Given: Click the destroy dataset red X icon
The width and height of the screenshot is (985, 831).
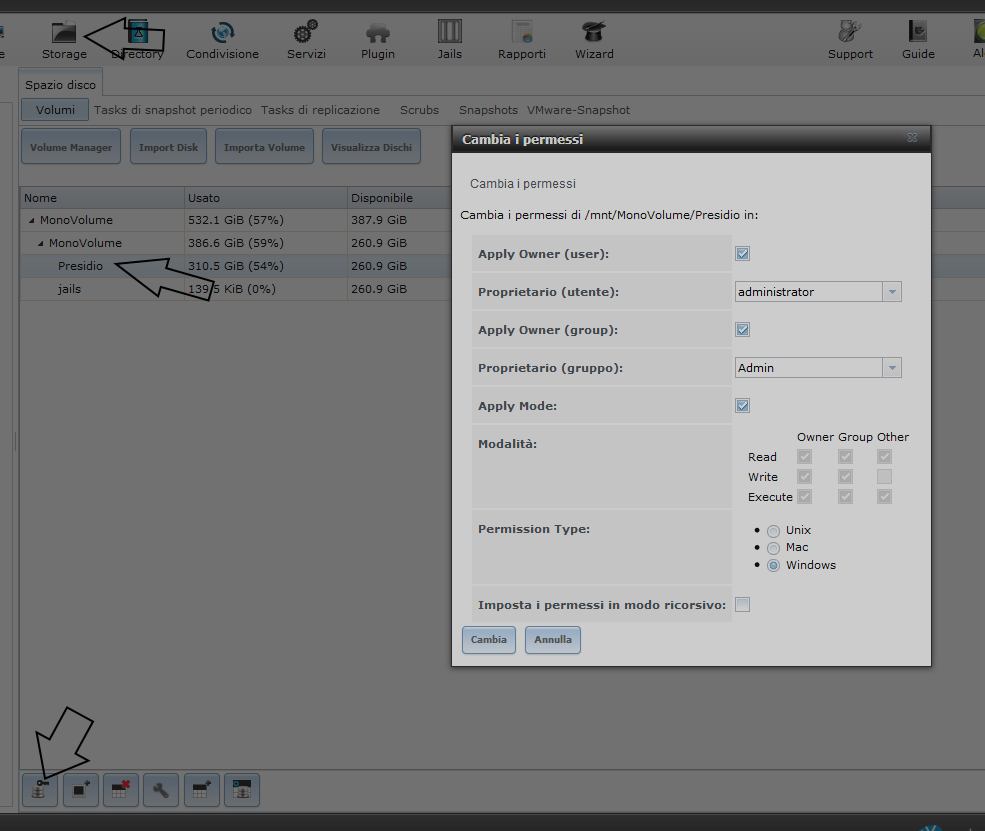Looking at the screenshot, I should point(121,790).
